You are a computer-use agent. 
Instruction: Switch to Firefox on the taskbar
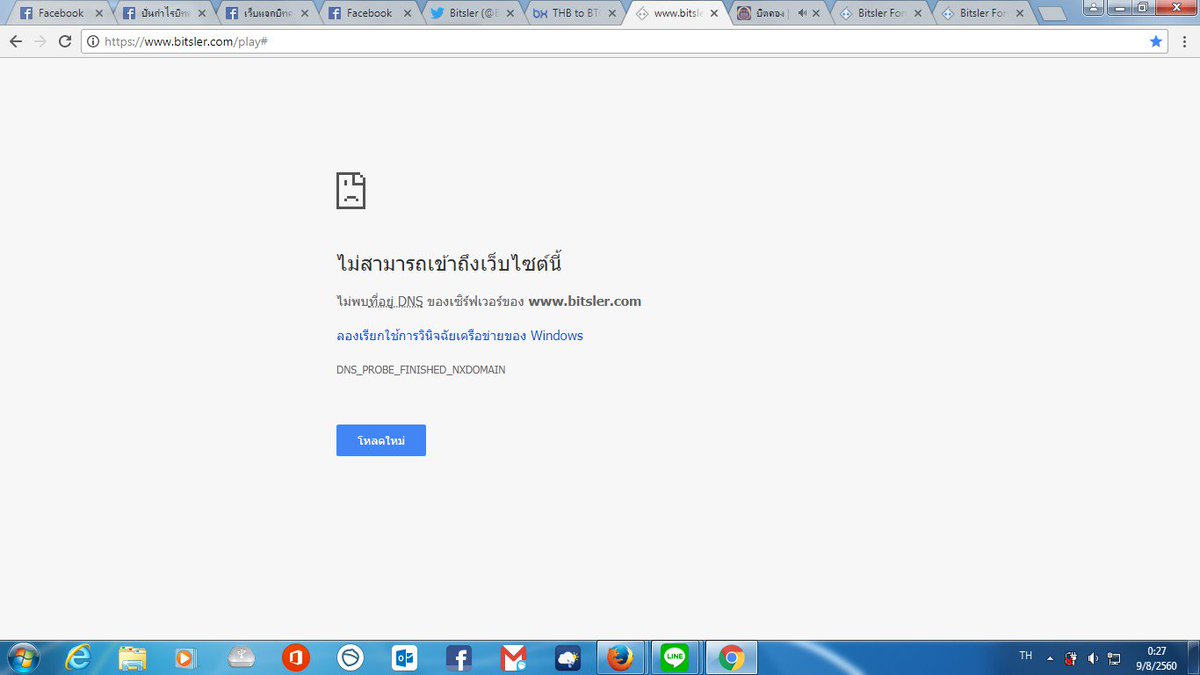click(x=621, y=657)
